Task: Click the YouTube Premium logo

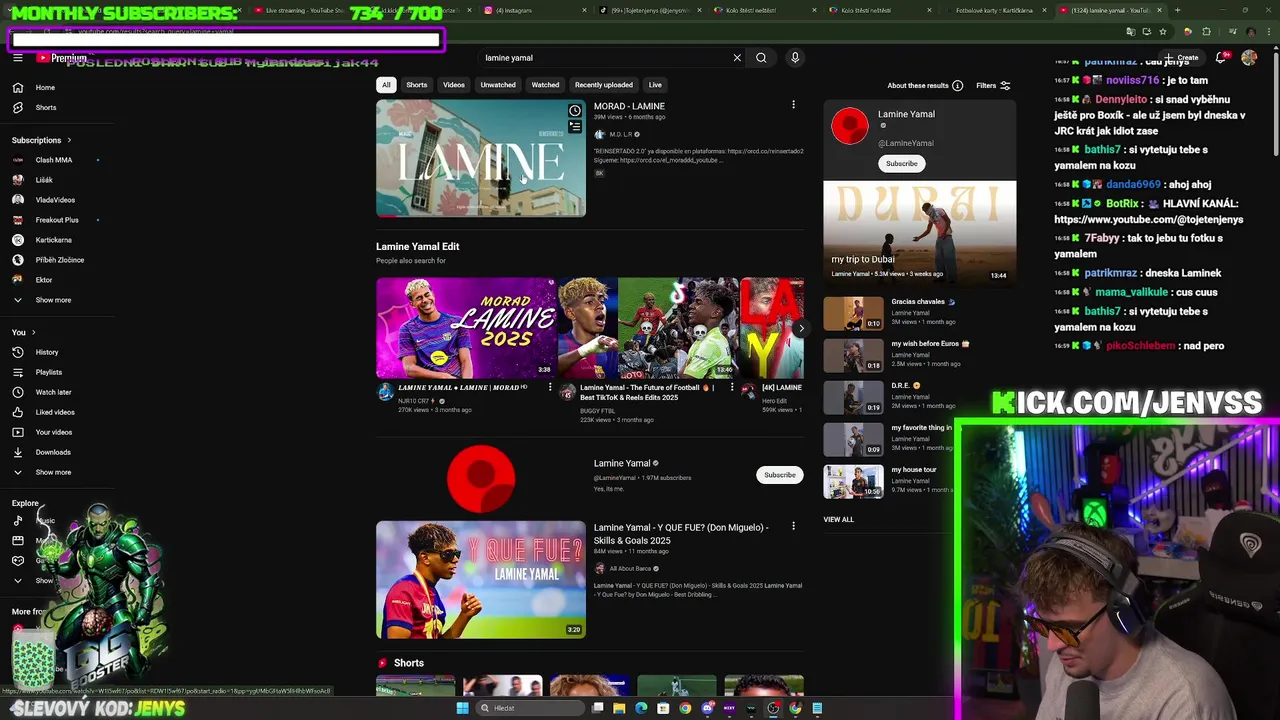Action: tap(62, 58)
